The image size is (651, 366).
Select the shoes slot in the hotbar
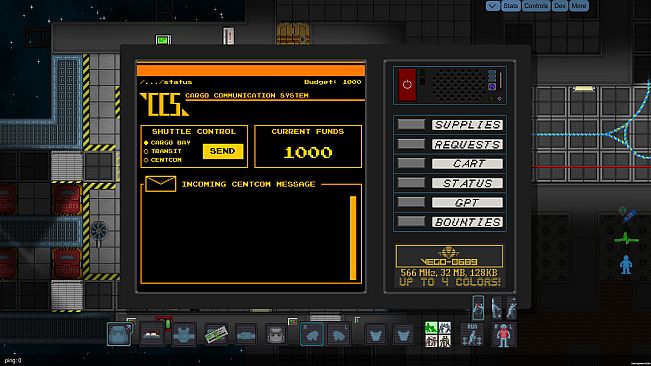pos(152,334)
